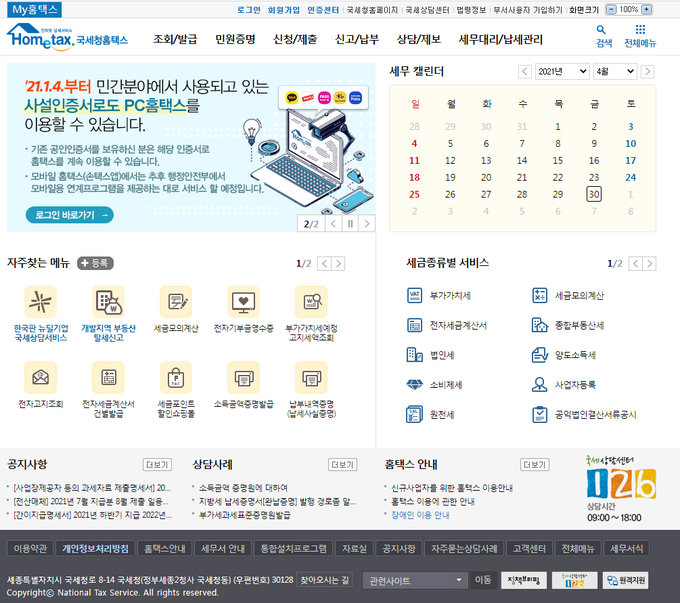This screenshot has height=603, width=680.
Task: Show next page of 세금종류별 서비스
Action: 650,263
